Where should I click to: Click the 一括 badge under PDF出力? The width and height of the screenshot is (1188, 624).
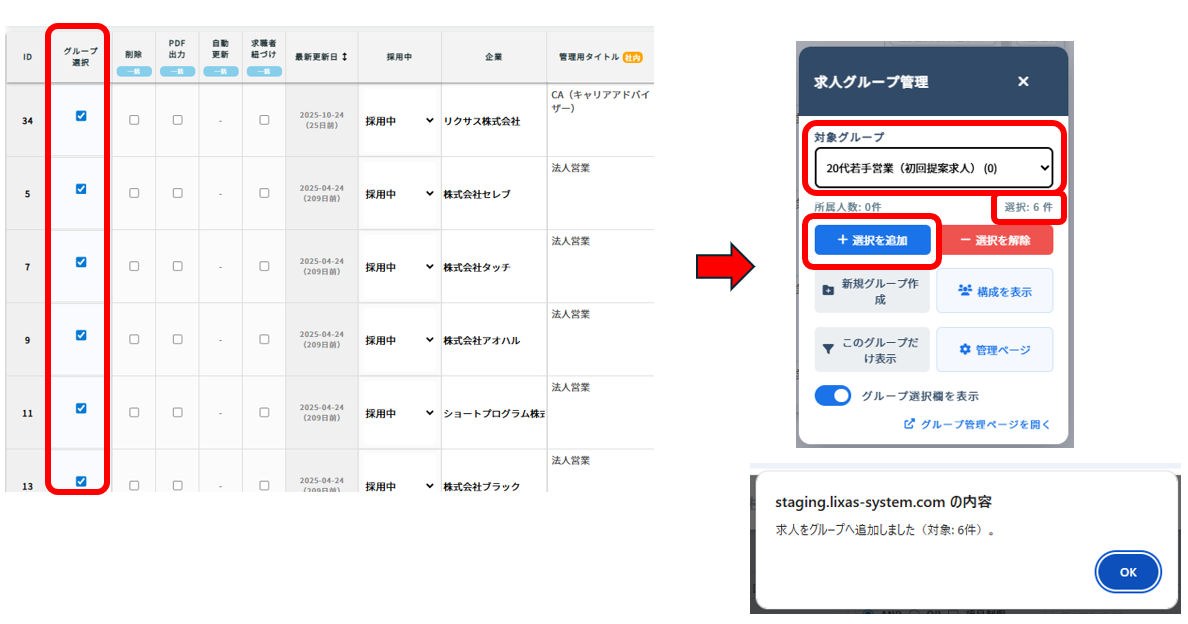[177, 72]
